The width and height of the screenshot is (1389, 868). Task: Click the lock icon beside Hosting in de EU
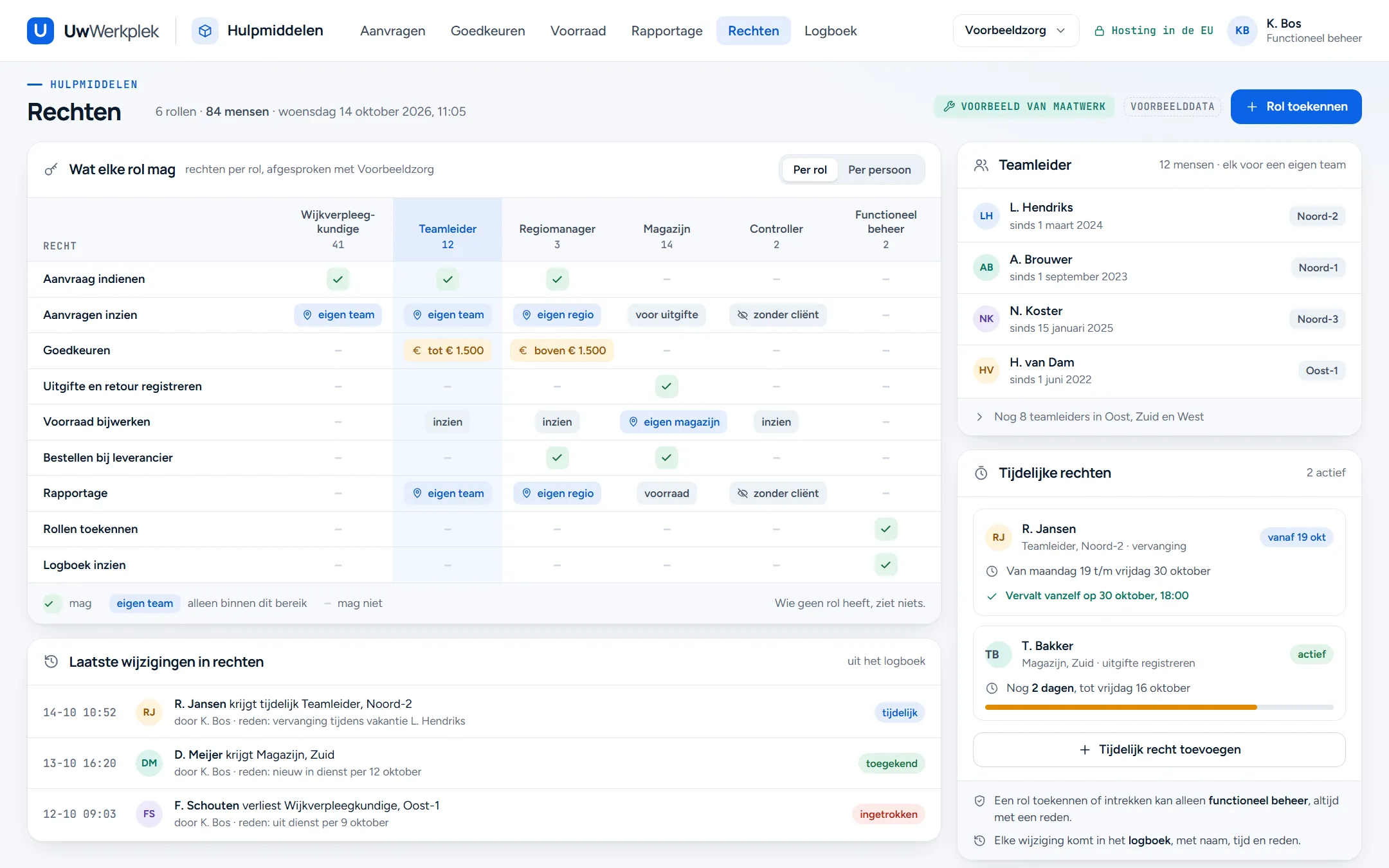coord(1100,31)
